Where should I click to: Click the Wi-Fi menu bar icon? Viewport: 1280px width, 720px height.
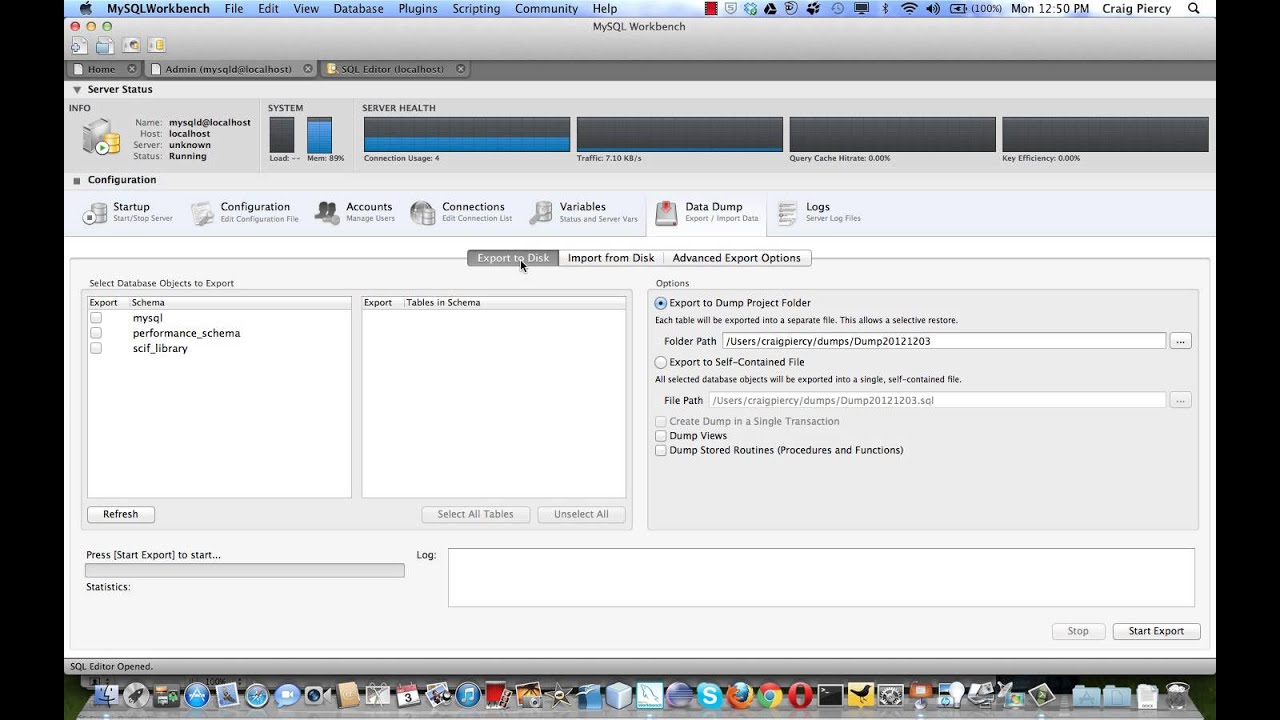pos(909,8)
